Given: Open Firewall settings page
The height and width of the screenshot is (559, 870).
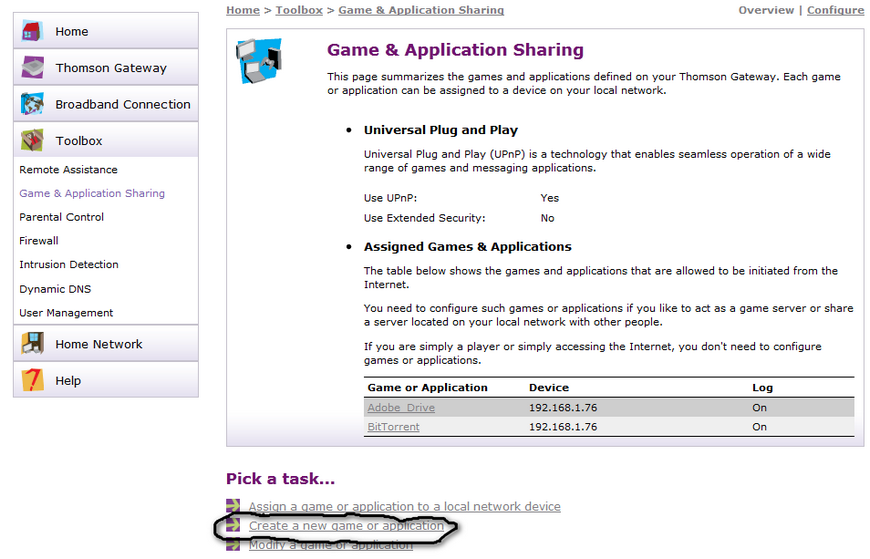Looking at the screenshot, I should click(39, 241).
